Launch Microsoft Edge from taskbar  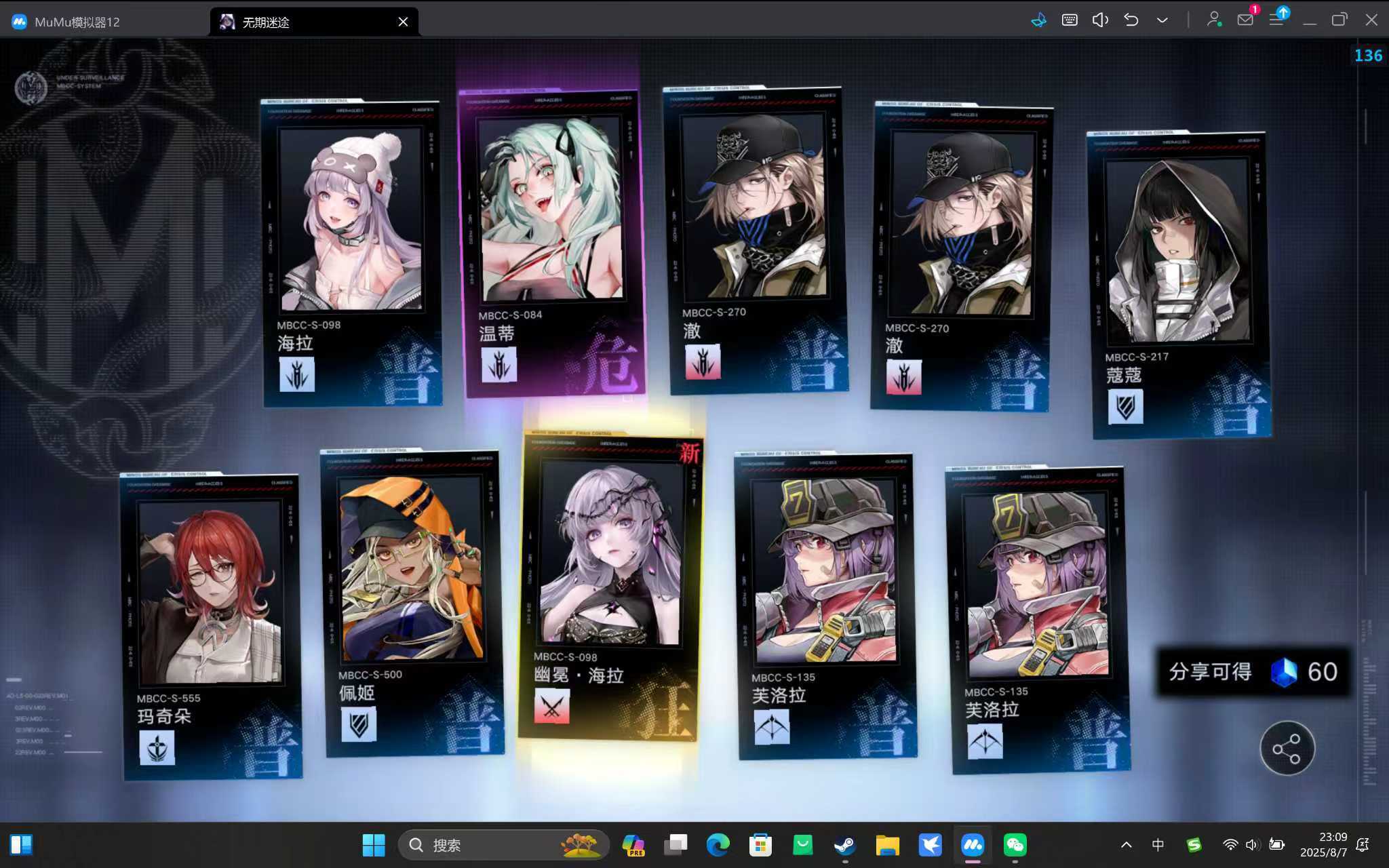point(718,845)
